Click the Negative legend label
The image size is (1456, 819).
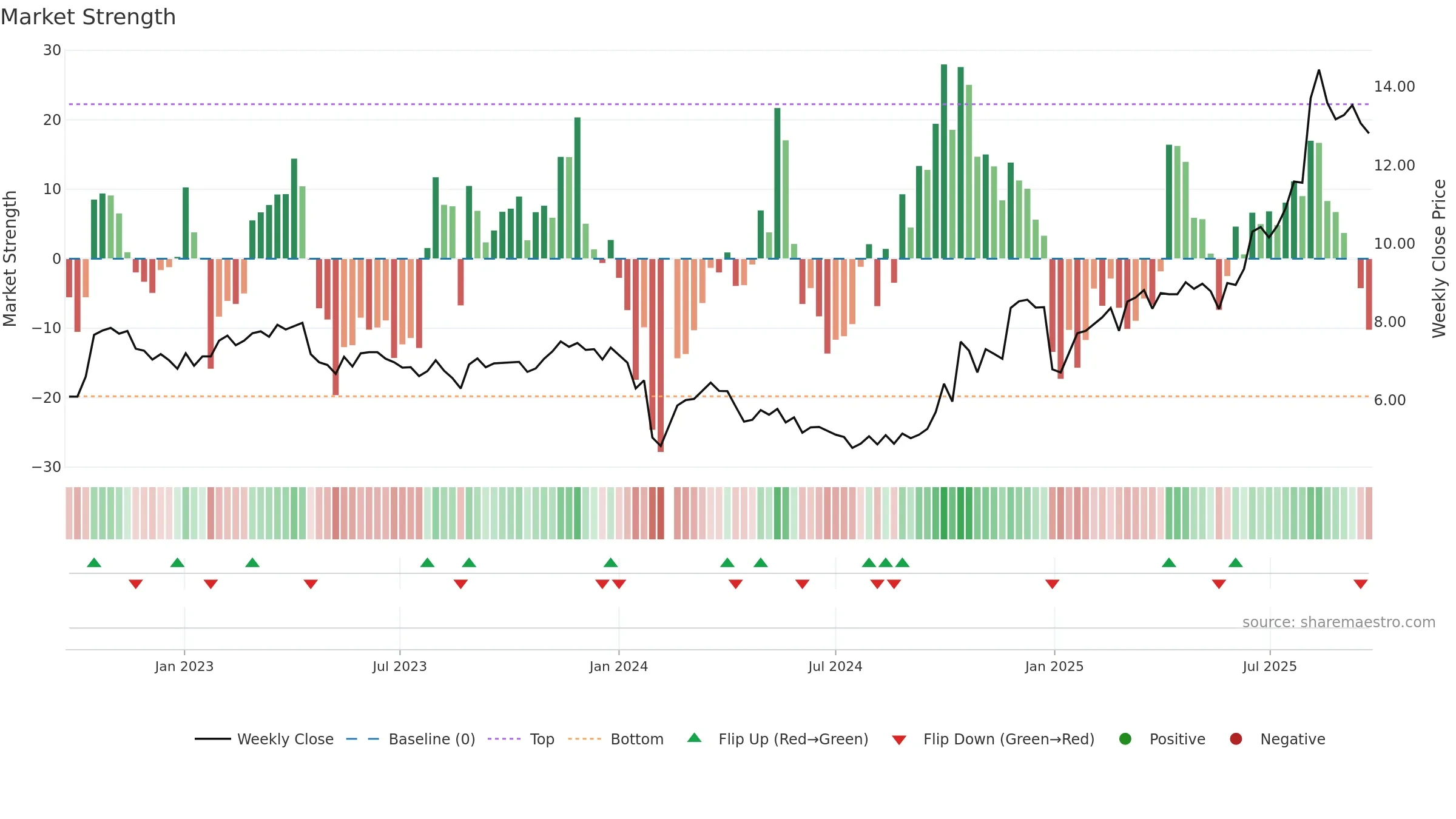point(1293,739)
